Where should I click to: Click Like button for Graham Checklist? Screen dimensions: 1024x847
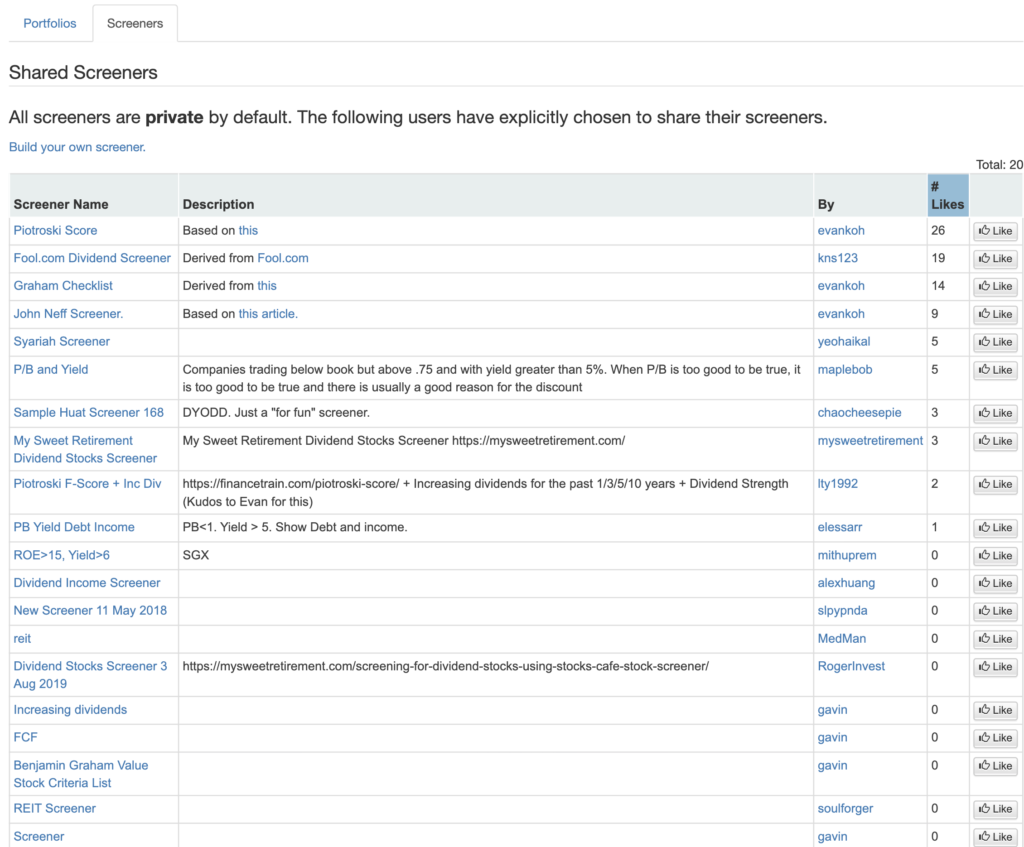tap(995, 287)
